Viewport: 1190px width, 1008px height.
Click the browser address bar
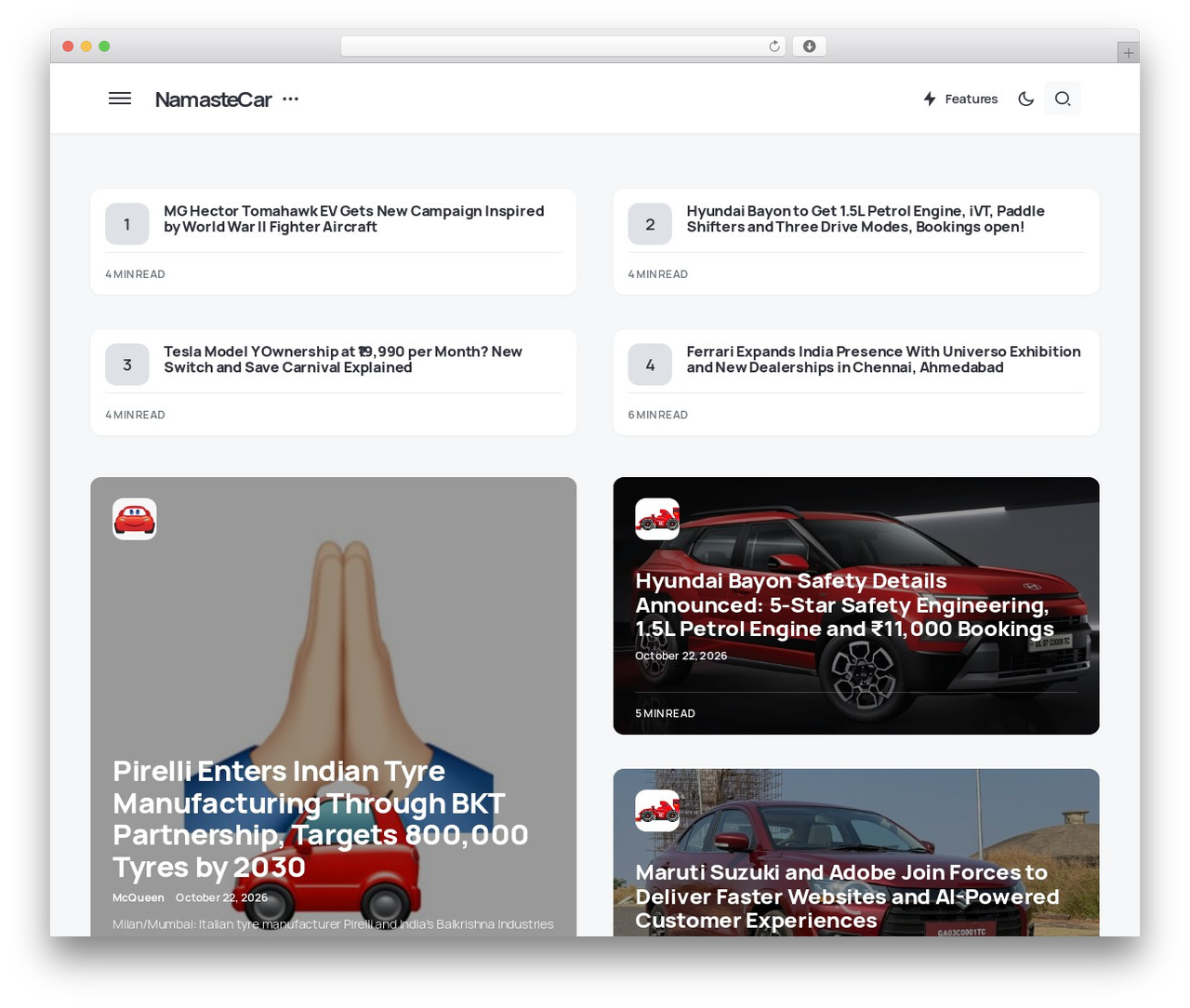pyautogui.click(x=562, y=46)
